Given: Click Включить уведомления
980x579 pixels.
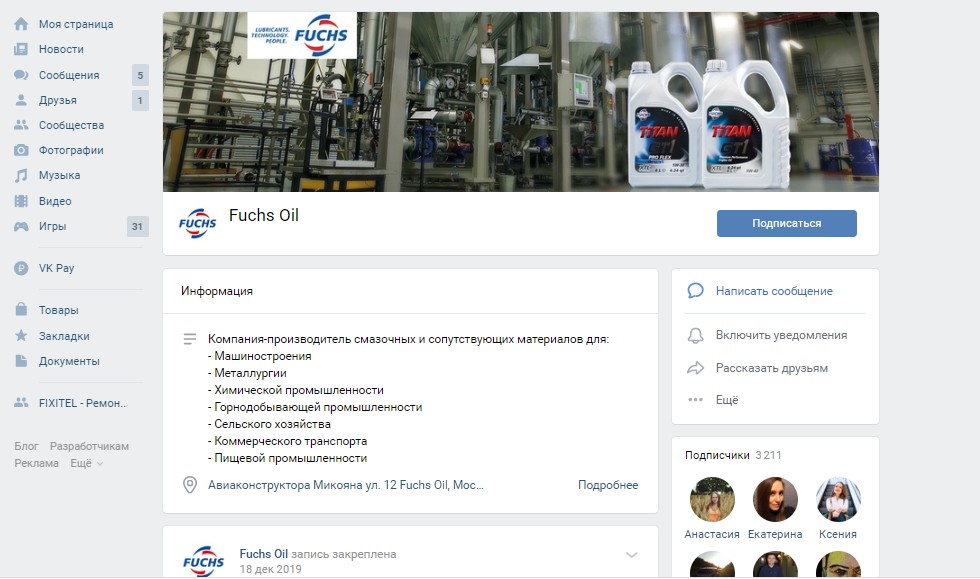Looking at the screenshot, I should click(x=781, y=335).
